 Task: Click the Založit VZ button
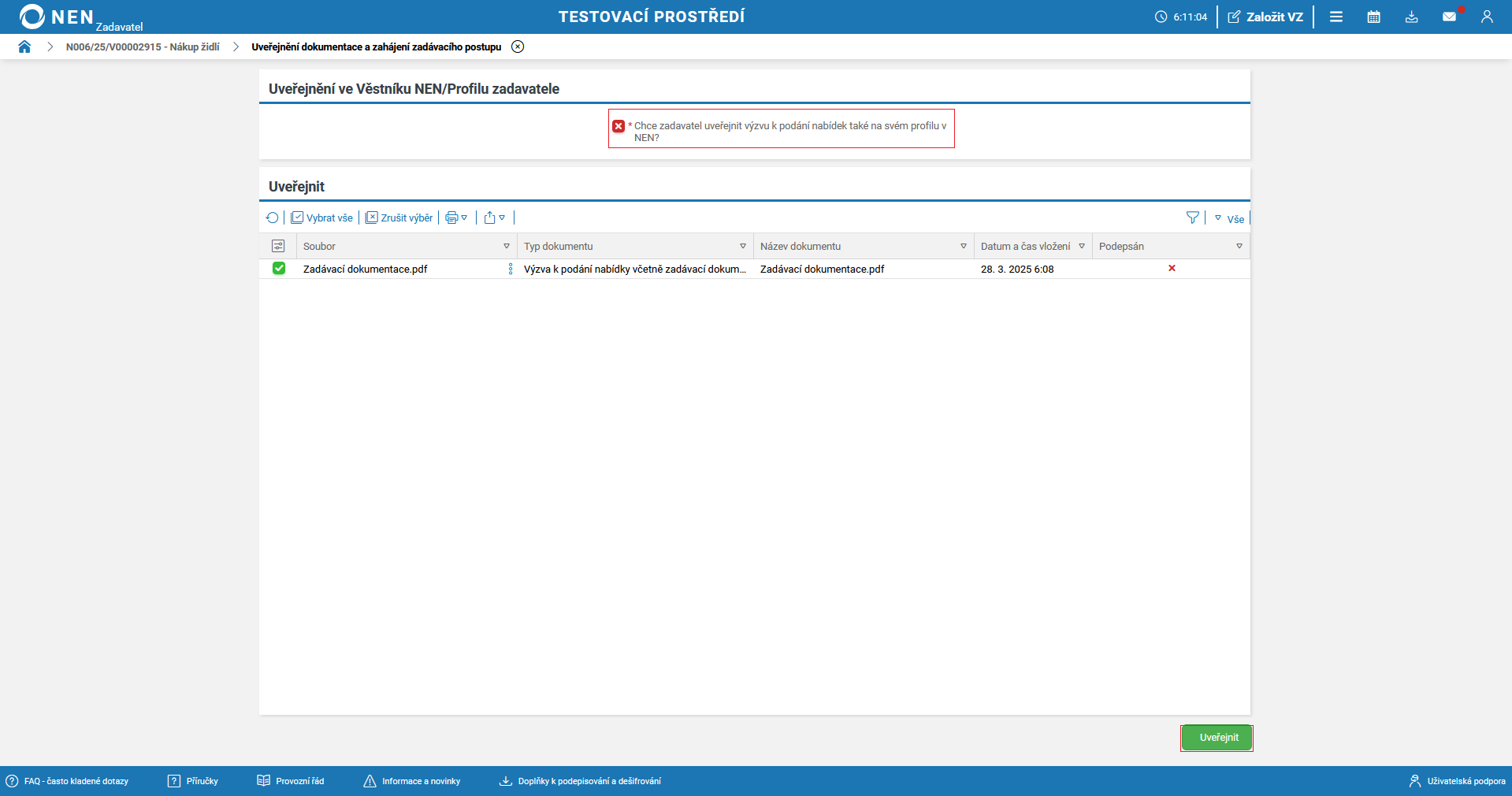(x=1265, y=17)
